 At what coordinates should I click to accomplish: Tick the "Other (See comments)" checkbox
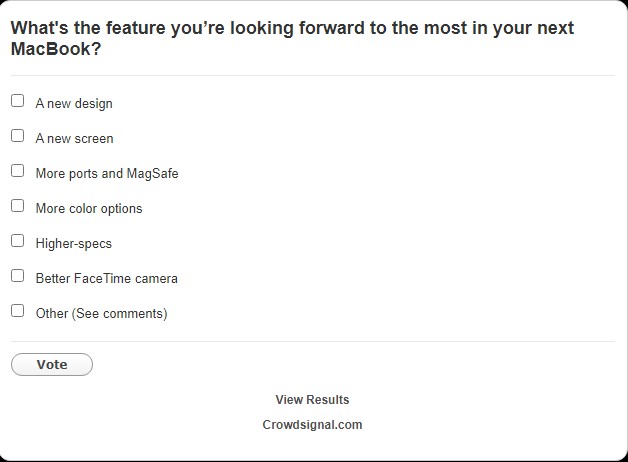coord(17,311)
